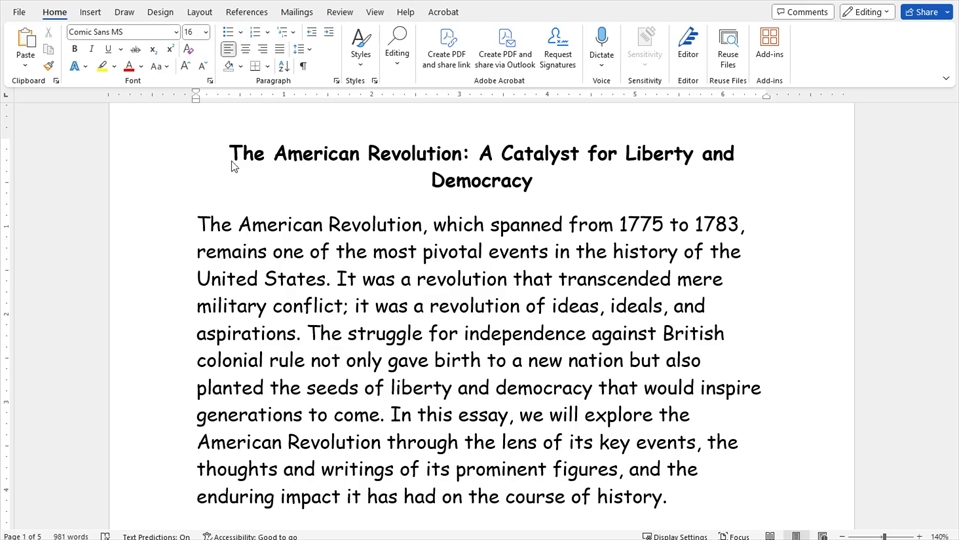This screenshot has width=959, height=540.
Task: Toggle Bold formatting
Action: pyautogui.click(x=74, y=49)
